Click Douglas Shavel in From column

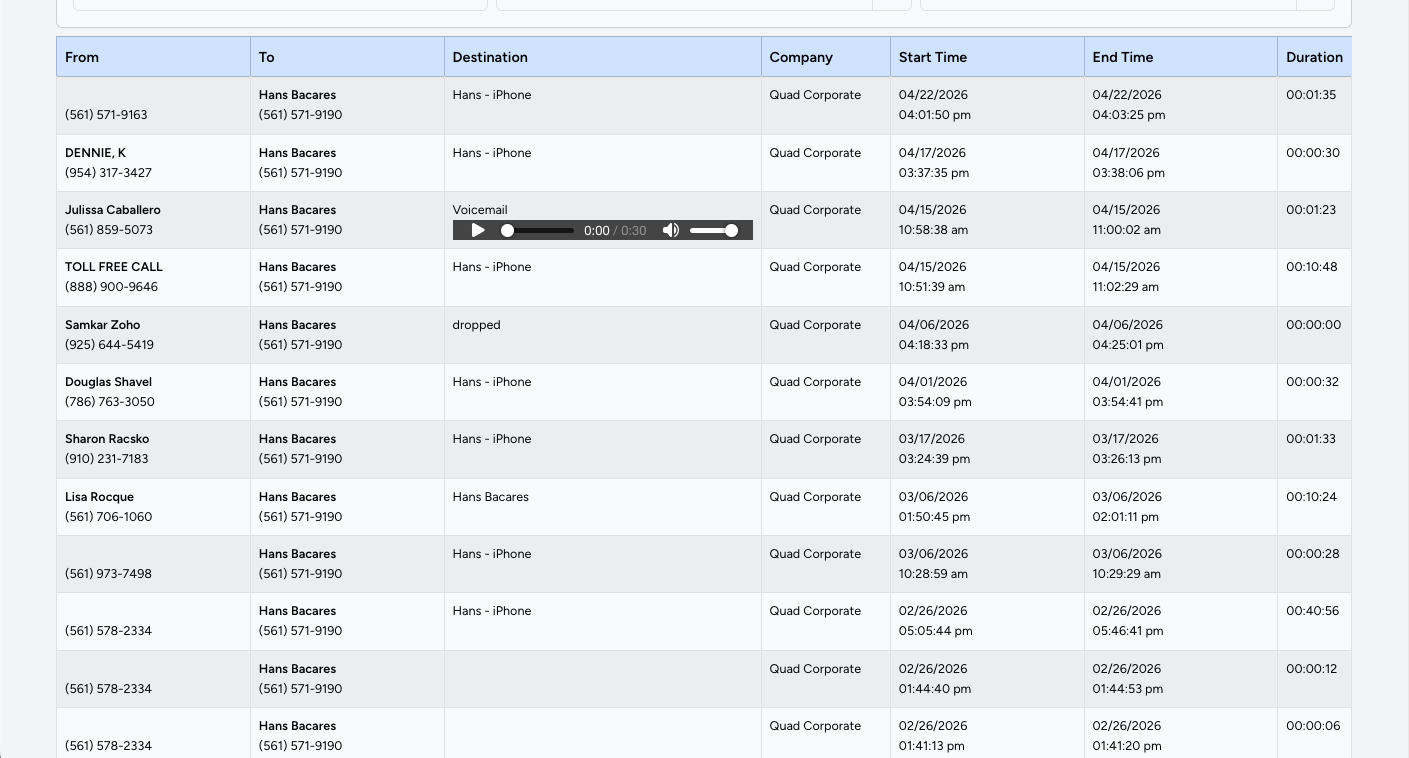pyautogui.click(x=108, y=382)
